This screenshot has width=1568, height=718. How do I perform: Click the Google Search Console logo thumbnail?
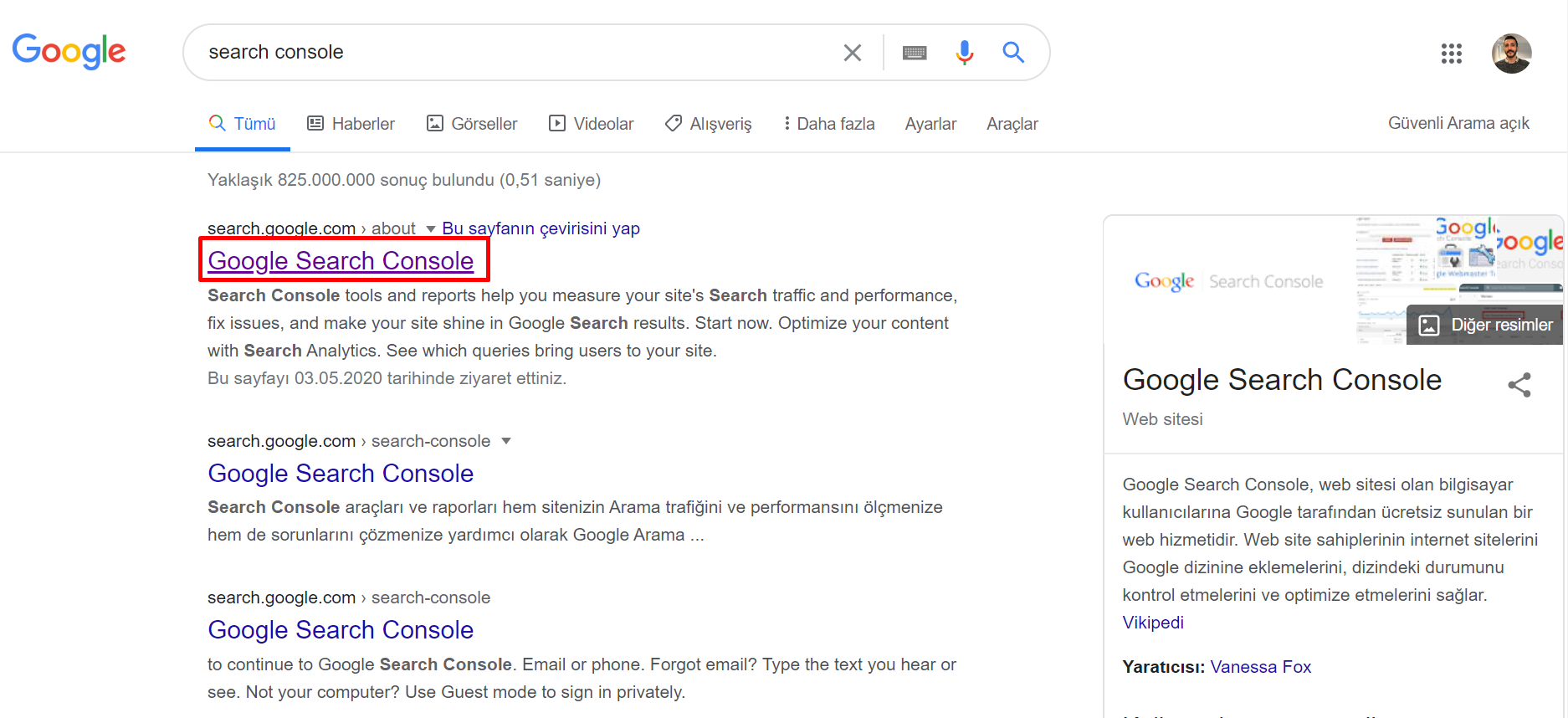click(1229, 281)
